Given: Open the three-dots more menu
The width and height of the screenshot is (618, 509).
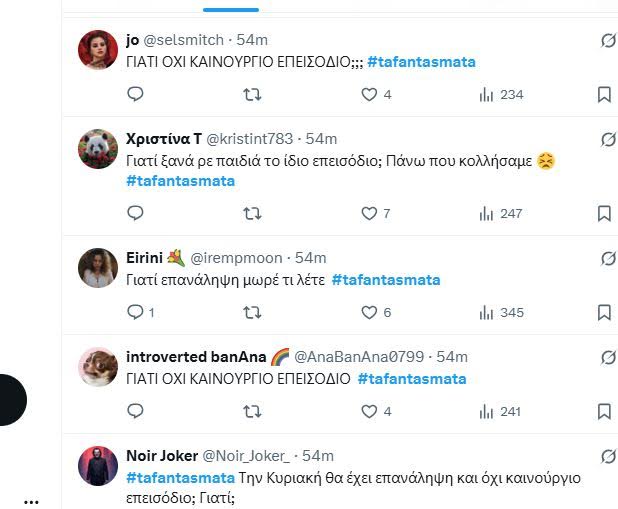Looking at the screenshot, I should pos(31,499).
